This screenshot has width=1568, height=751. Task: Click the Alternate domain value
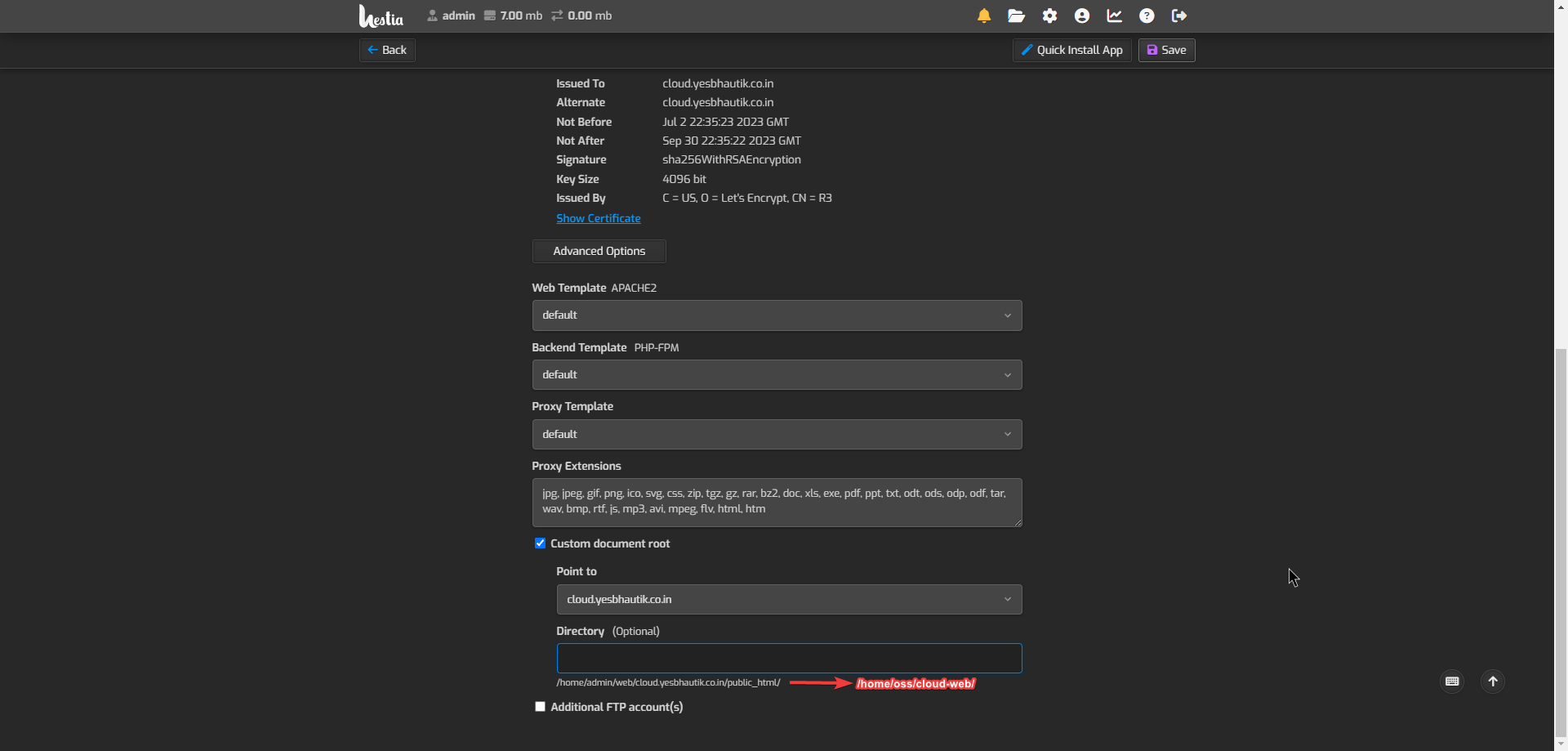(718, 102)
